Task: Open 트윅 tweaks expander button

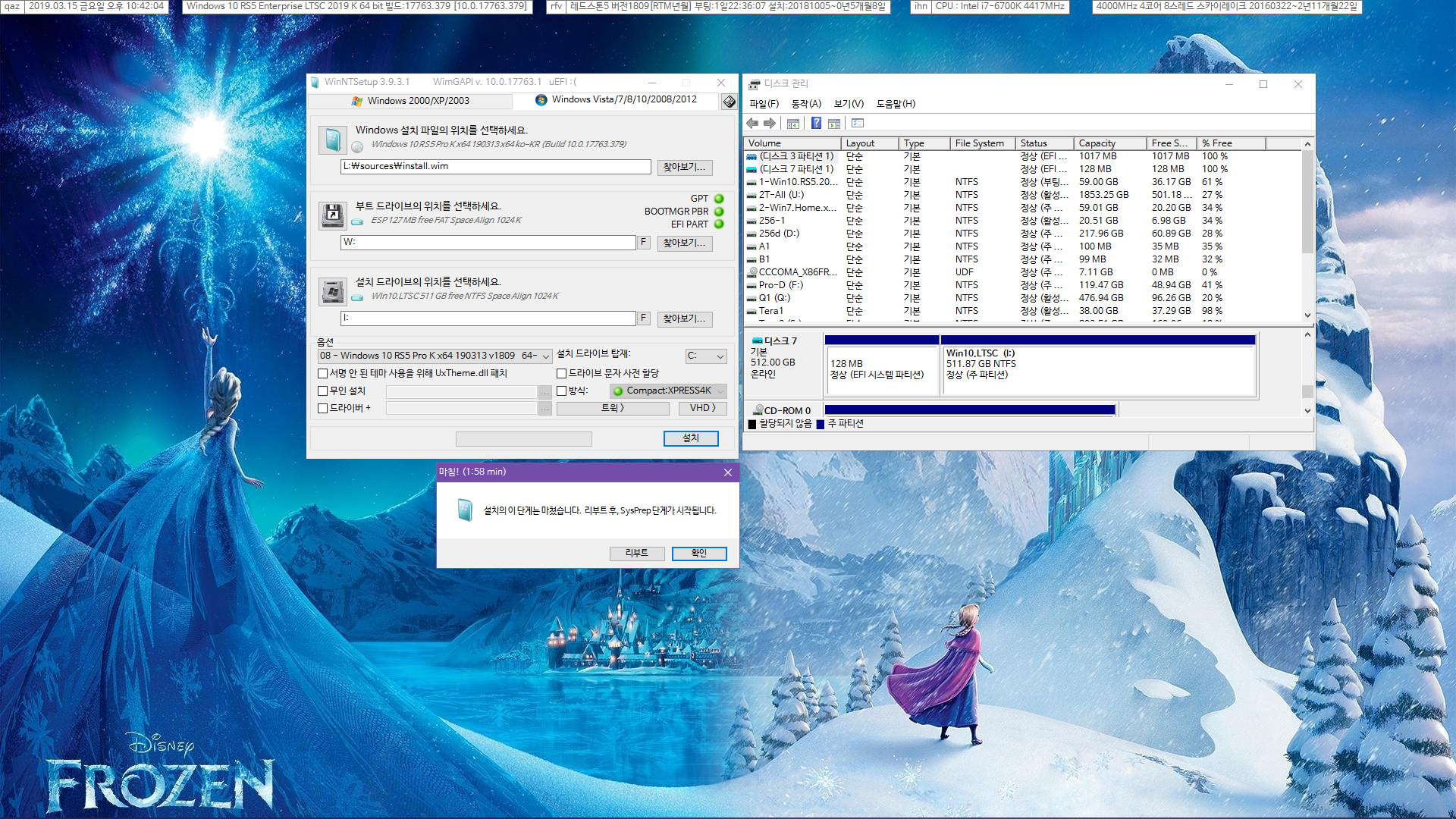Action: pyautogui.click(x=613, y=408)
